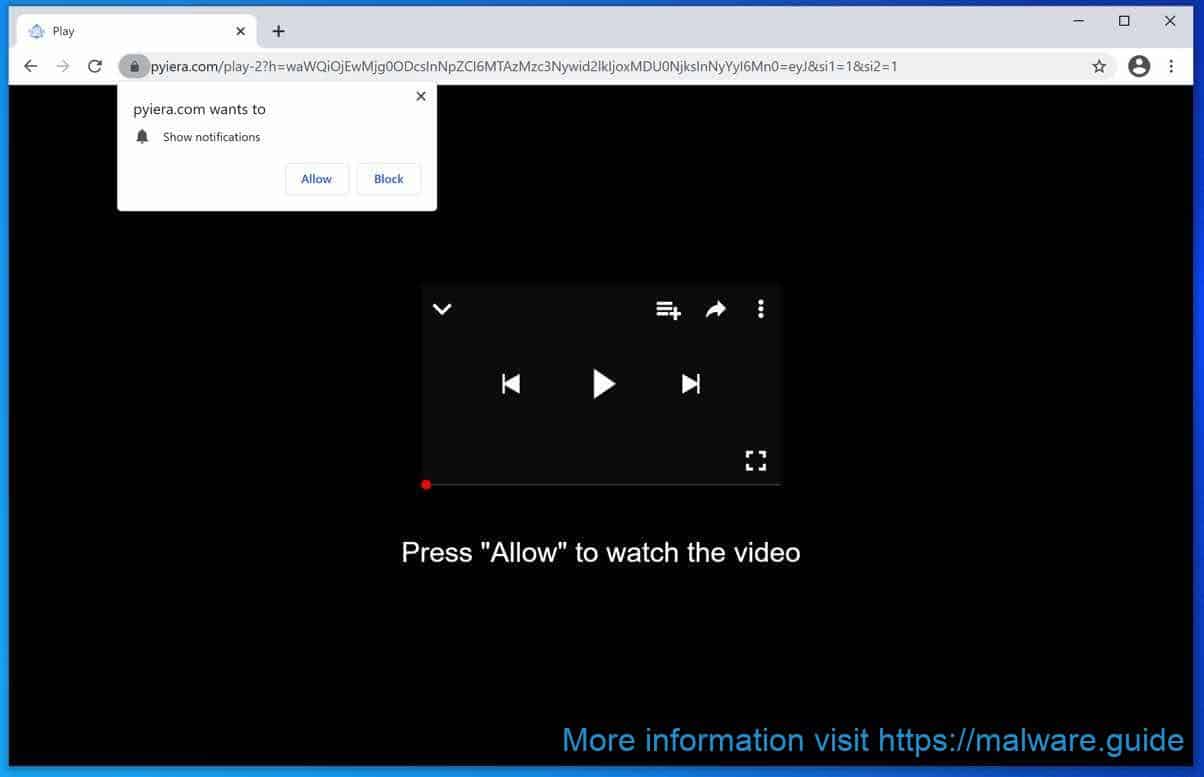This screenshot has width=1204, height=777.
Task: Click the share arrow icon on player
Action: coord(715,310)
